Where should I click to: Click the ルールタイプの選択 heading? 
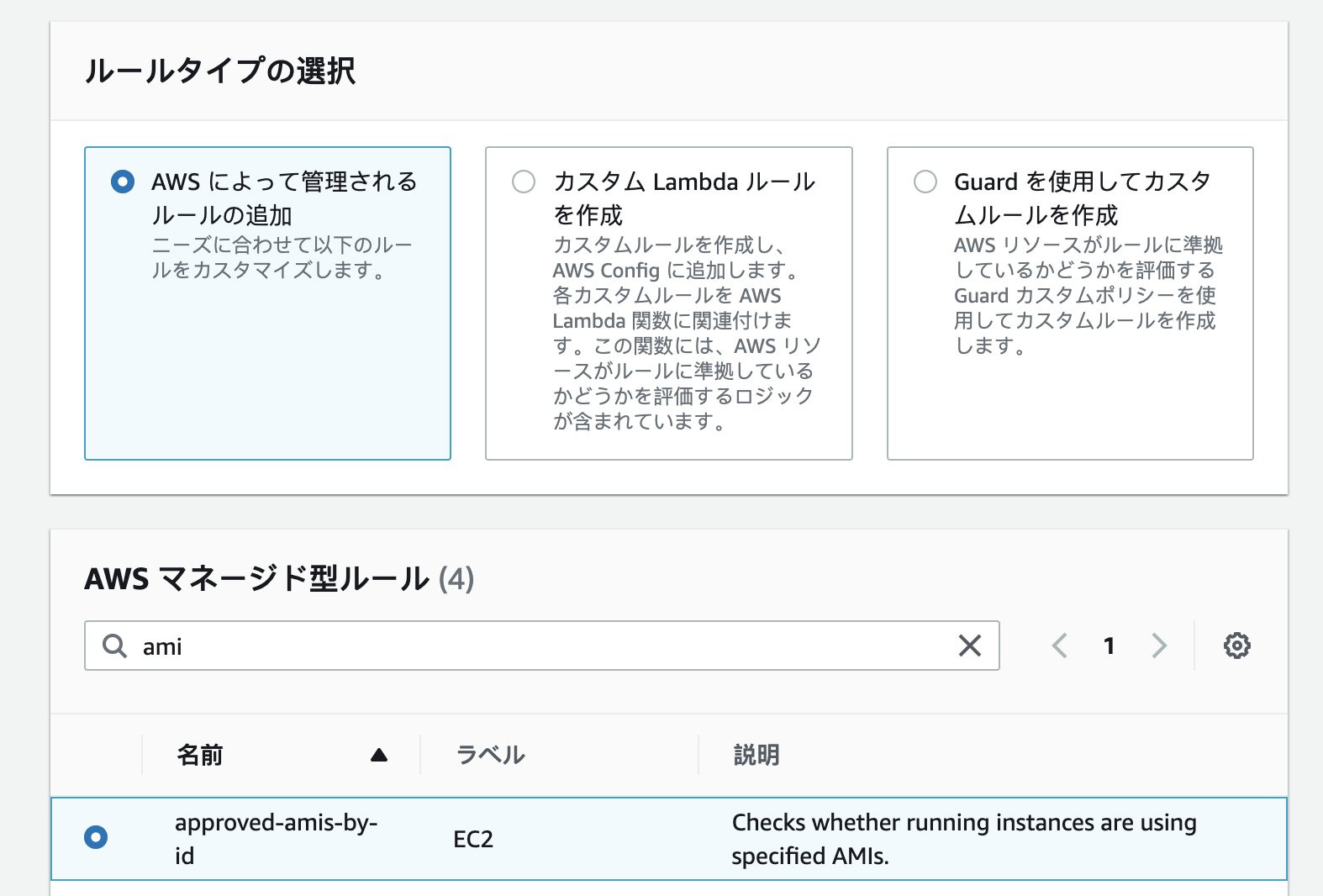click(220, 71)
